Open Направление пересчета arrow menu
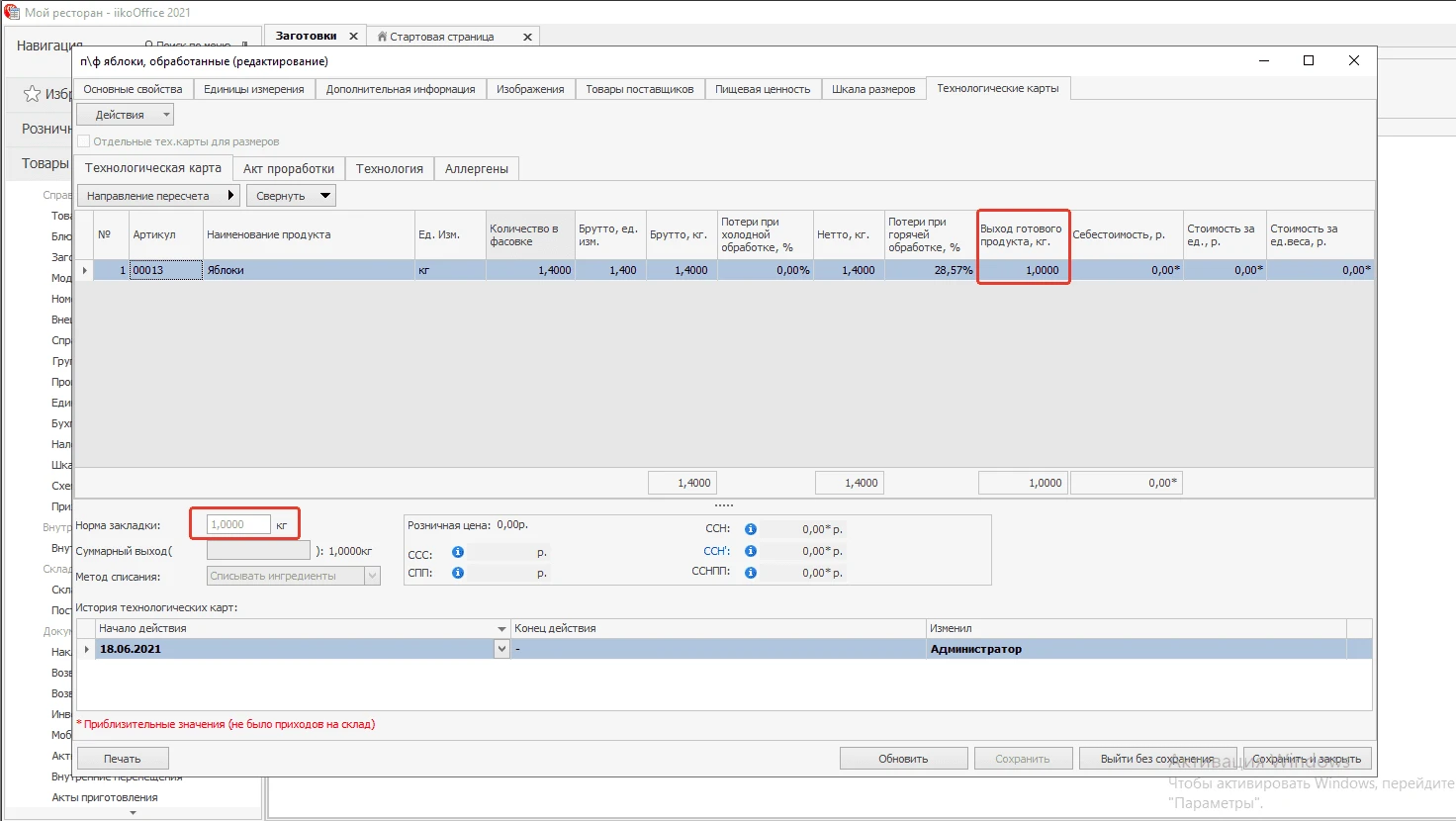Image resolution: width=1456 pixels, height=821 pixels. tap(231, 196)
